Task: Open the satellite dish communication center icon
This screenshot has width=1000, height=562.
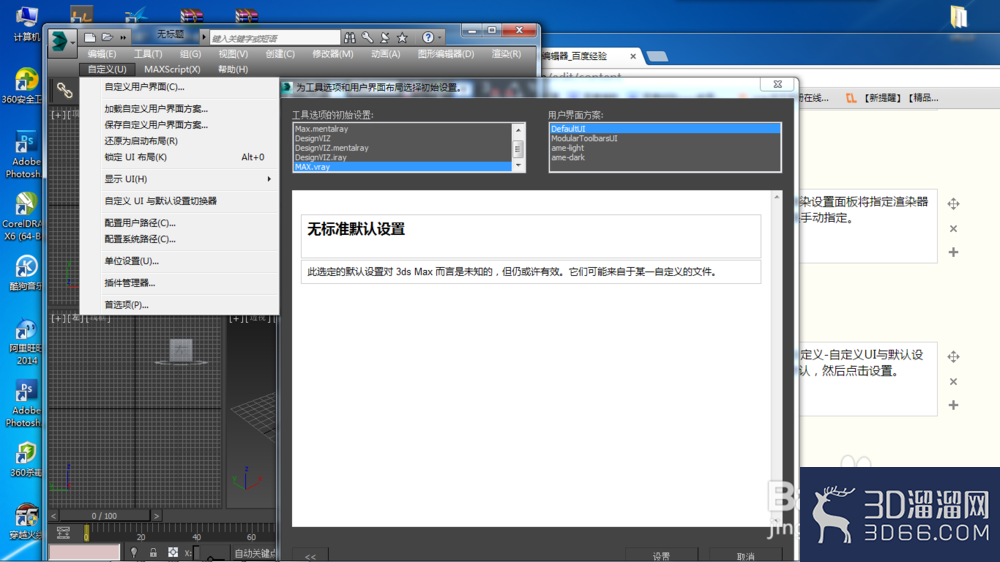Action: click(385, 38)
